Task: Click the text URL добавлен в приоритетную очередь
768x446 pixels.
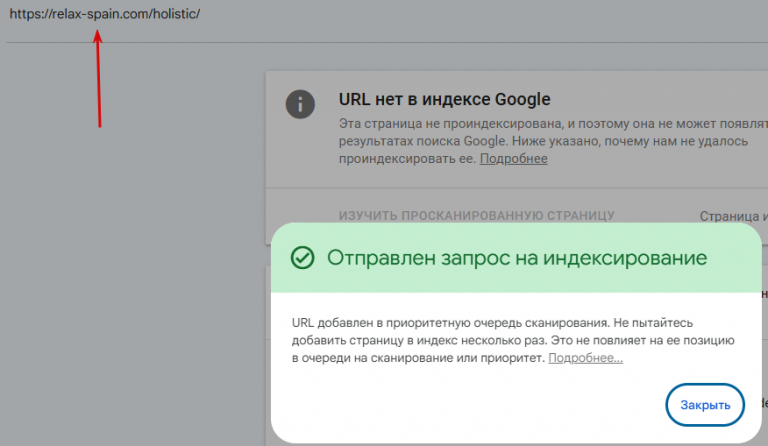Action: point(407,323)
